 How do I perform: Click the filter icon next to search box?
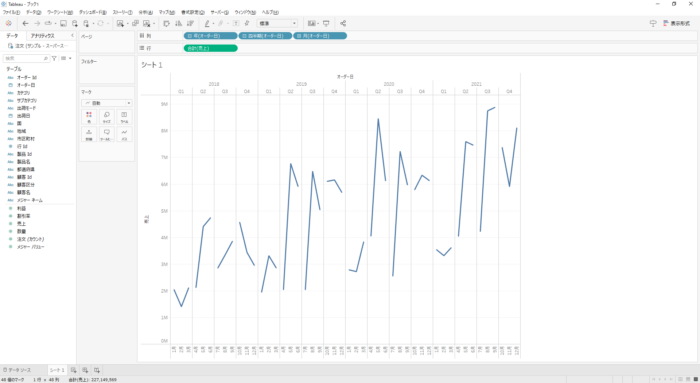pos(54,58)
